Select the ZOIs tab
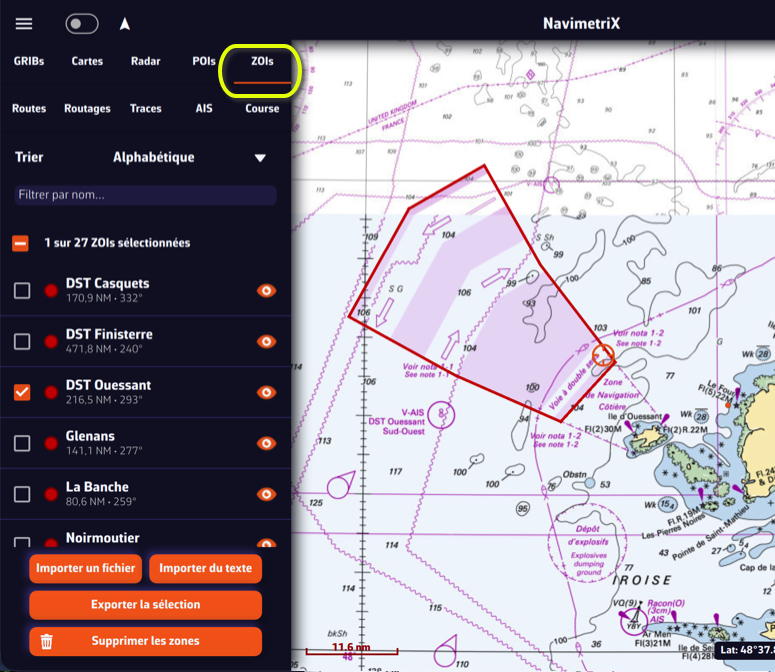The image size is (775, 672). coord(262,61)
